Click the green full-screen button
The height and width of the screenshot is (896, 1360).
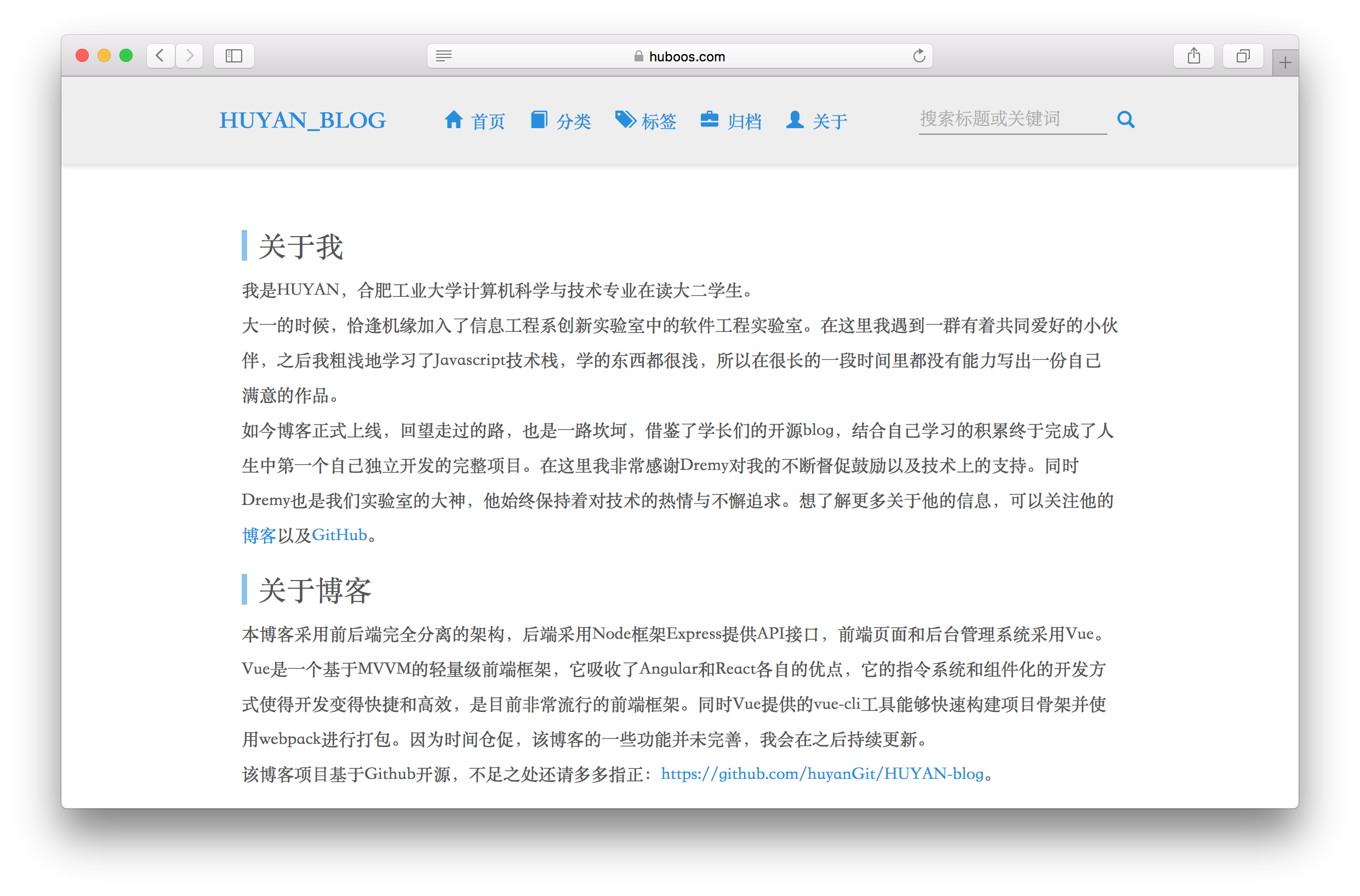(126, 55)
